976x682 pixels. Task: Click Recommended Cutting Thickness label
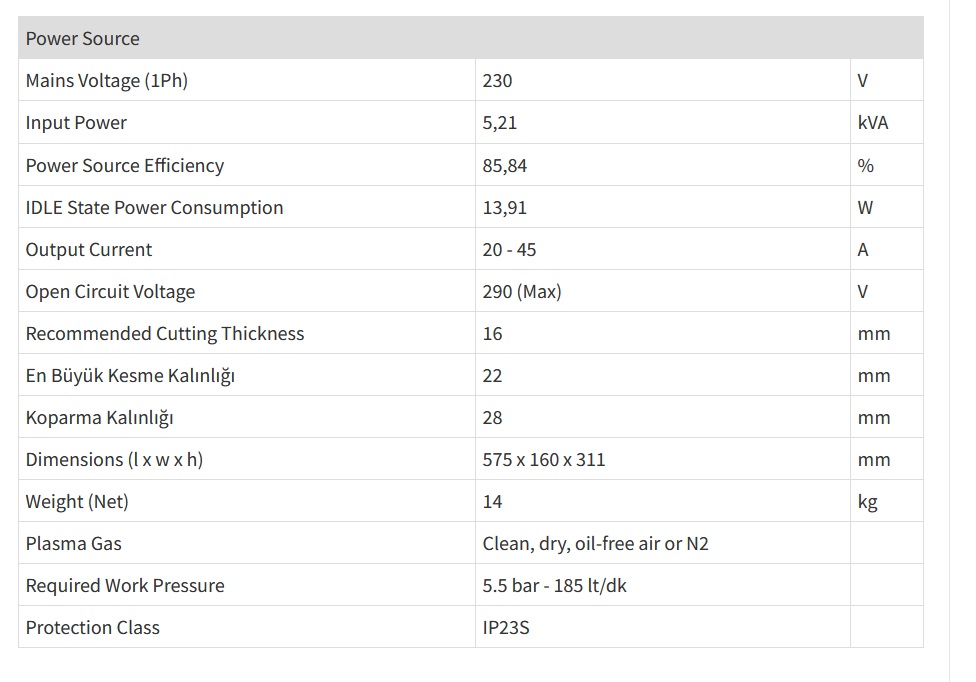pyautogui.click(x=165, y=333)
